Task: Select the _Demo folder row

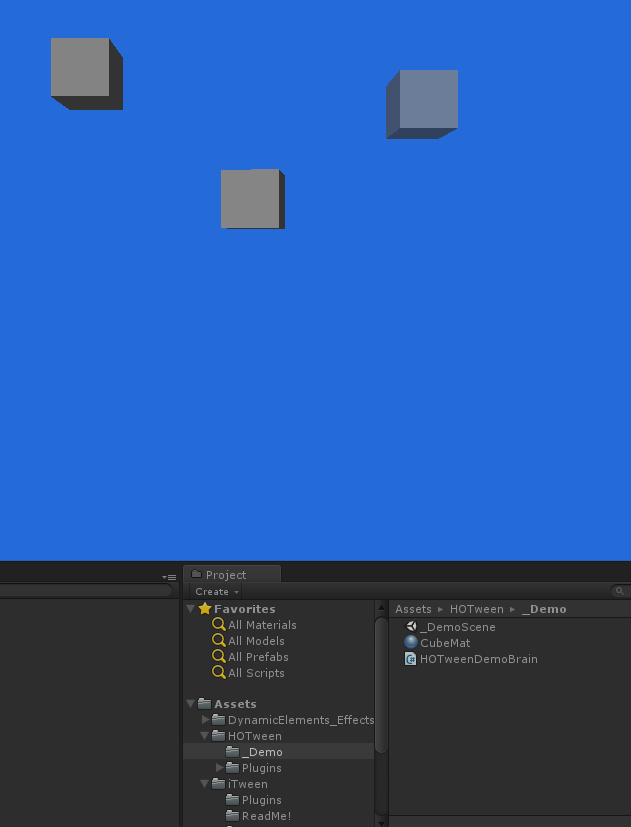Action: point(279,752)
